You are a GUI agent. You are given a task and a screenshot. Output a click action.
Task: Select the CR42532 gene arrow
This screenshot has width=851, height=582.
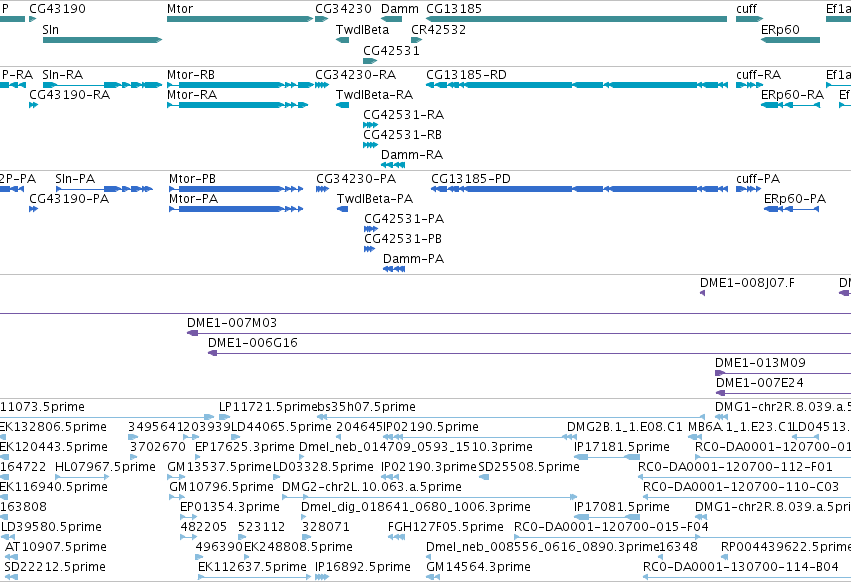[416, 40]
